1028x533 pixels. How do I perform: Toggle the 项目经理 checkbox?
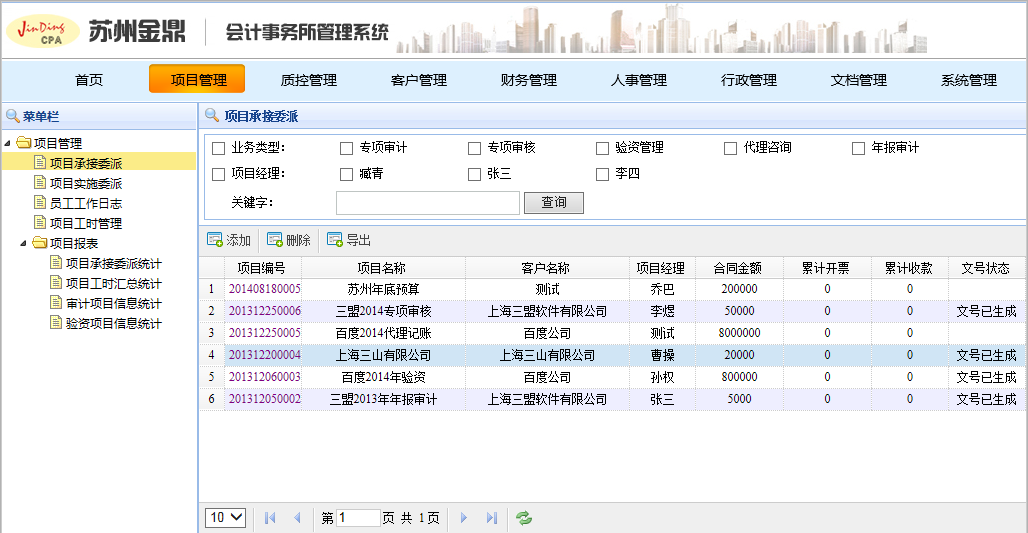coord(218,174)
